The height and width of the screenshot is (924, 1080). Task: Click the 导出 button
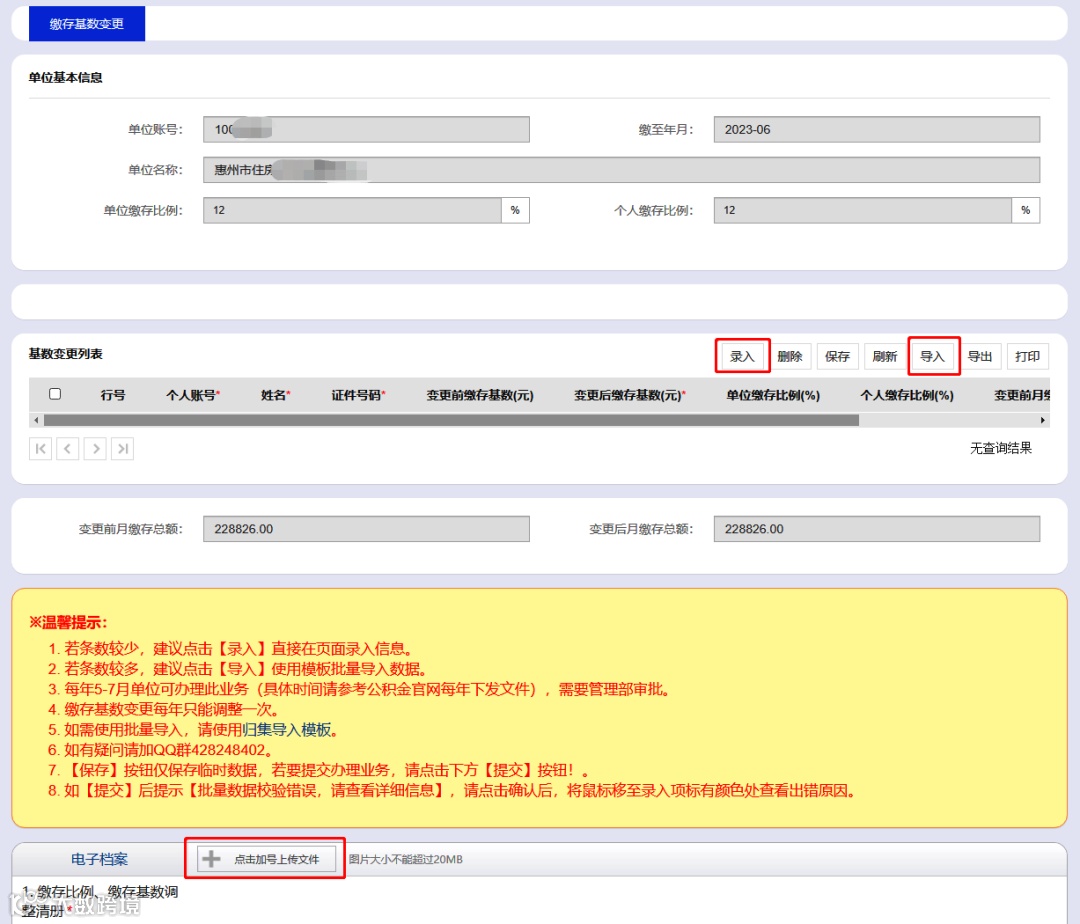pos(980,357)
